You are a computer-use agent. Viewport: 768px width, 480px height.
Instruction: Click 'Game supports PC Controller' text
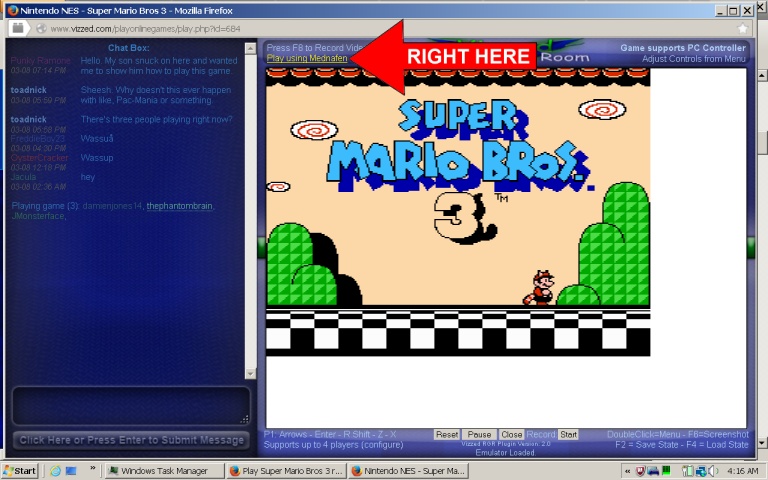[683, 48]
